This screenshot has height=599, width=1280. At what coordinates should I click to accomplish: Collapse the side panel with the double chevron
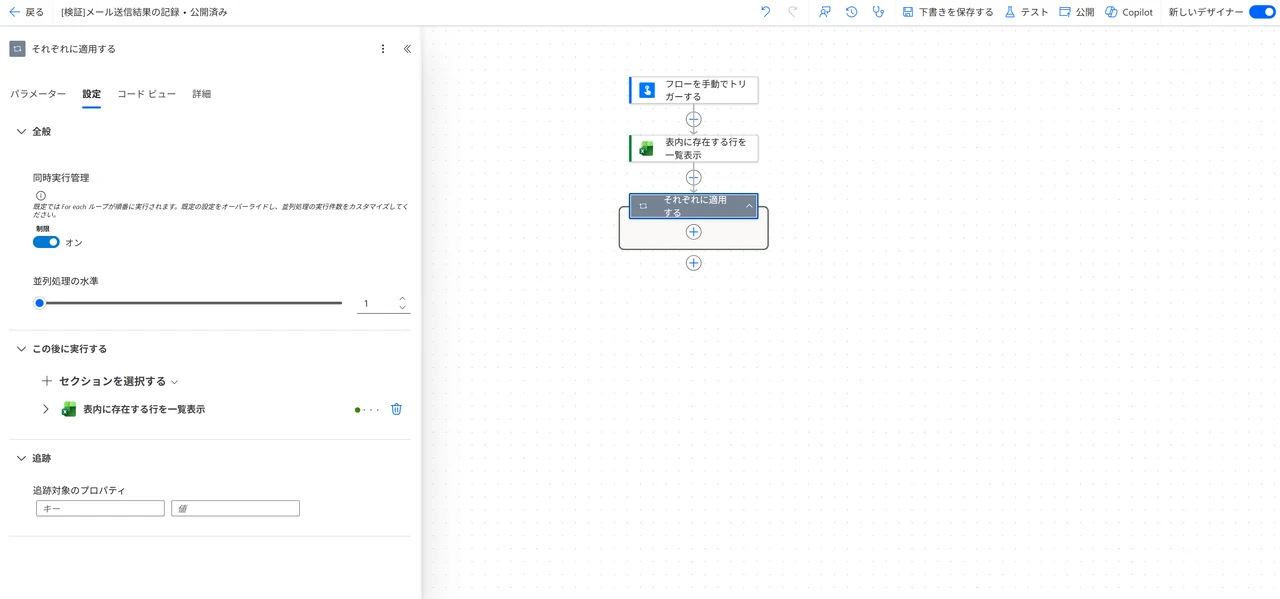click(x=407, y=49)
